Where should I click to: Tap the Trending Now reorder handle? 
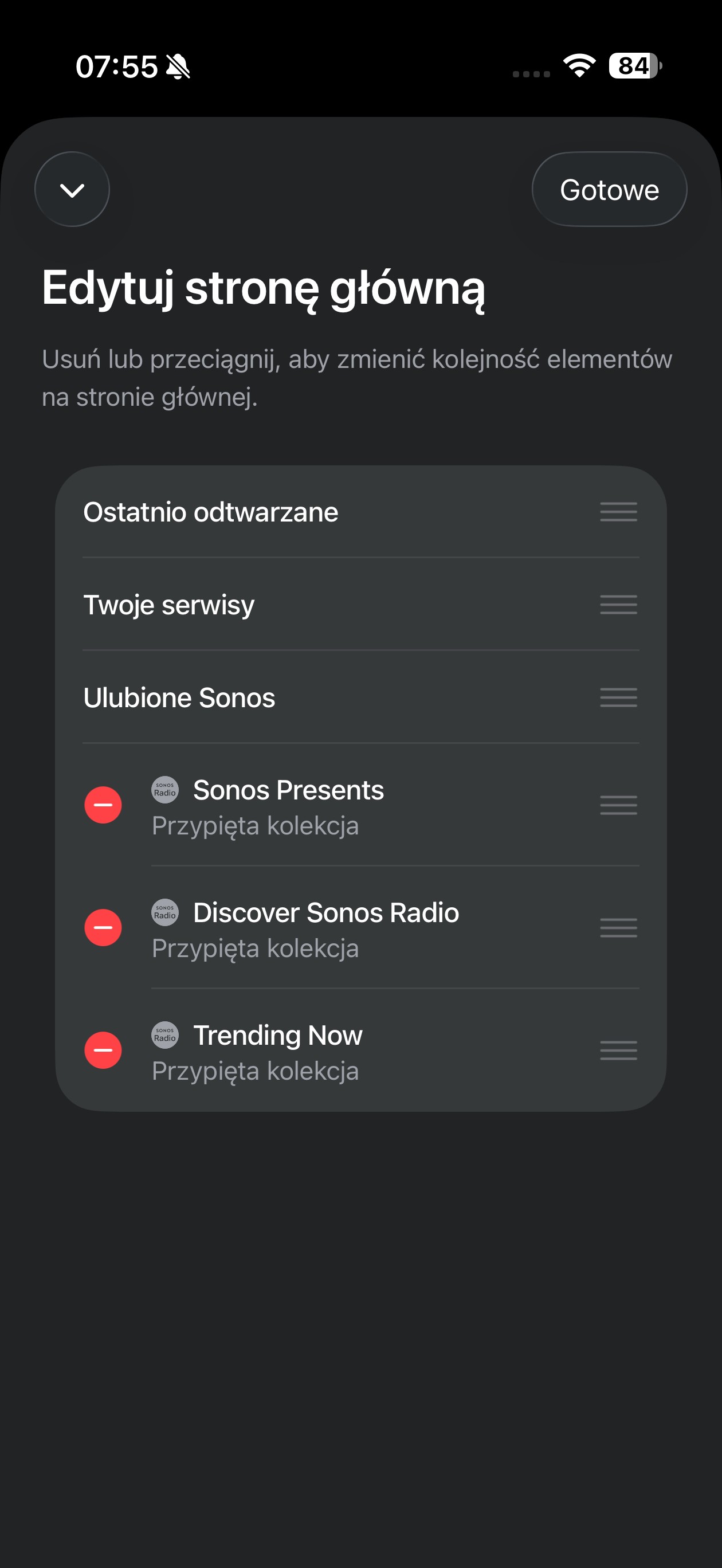point(618,1050)
